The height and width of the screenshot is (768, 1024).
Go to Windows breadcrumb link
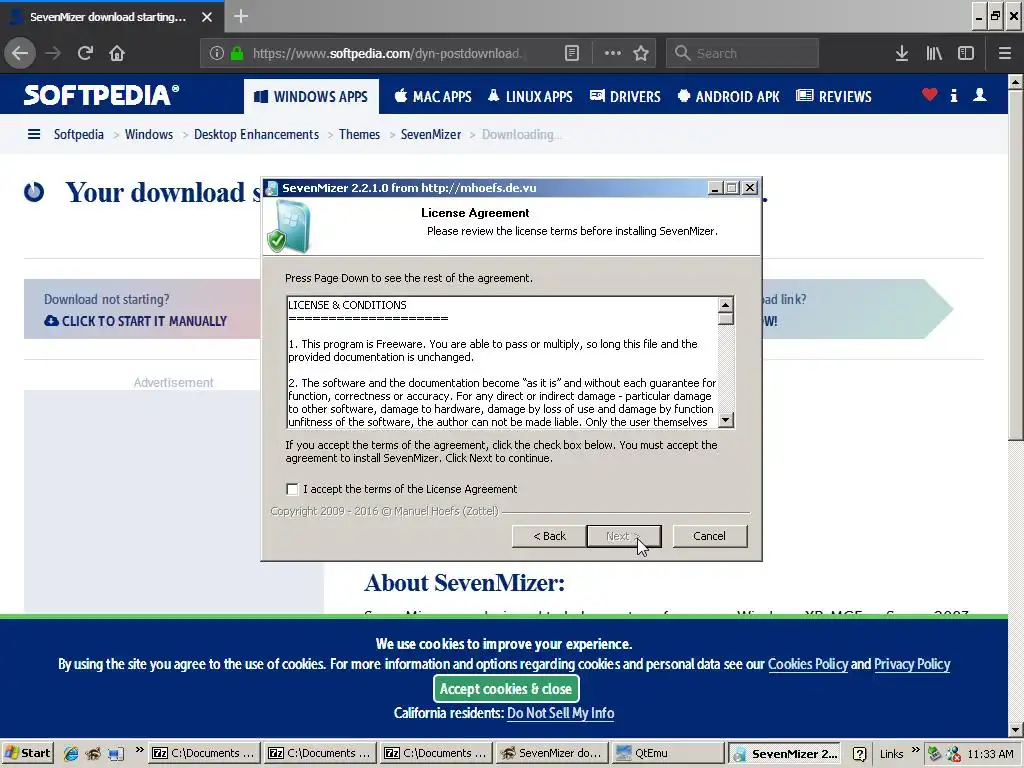pyautogui.click(x=149, y=134)
